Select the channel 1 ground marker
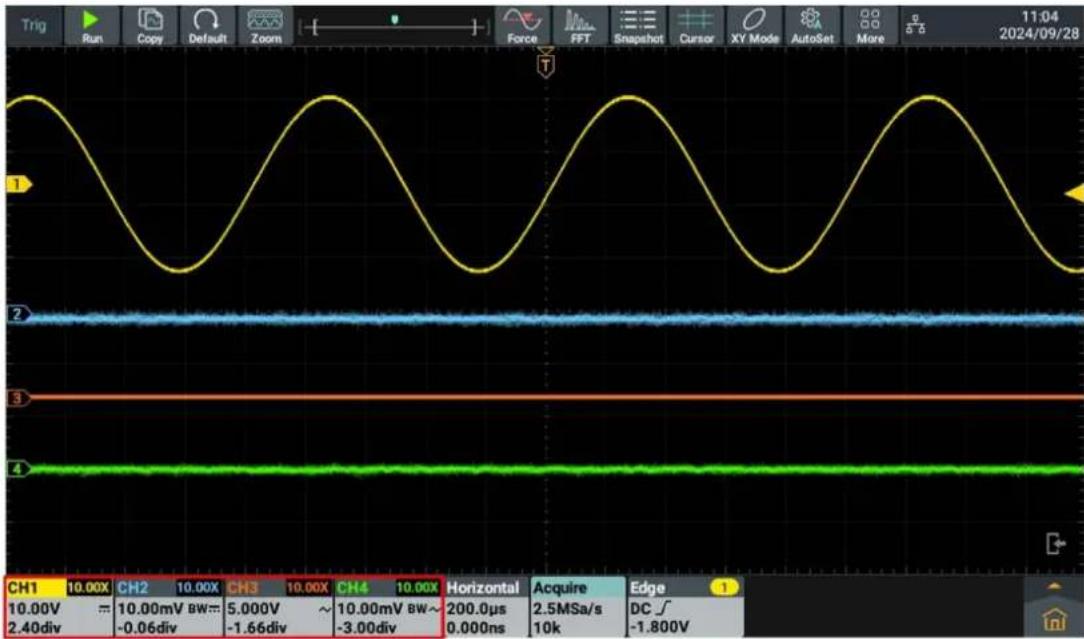The height and width of the screenshot is (639, 1084). point(19,184)
